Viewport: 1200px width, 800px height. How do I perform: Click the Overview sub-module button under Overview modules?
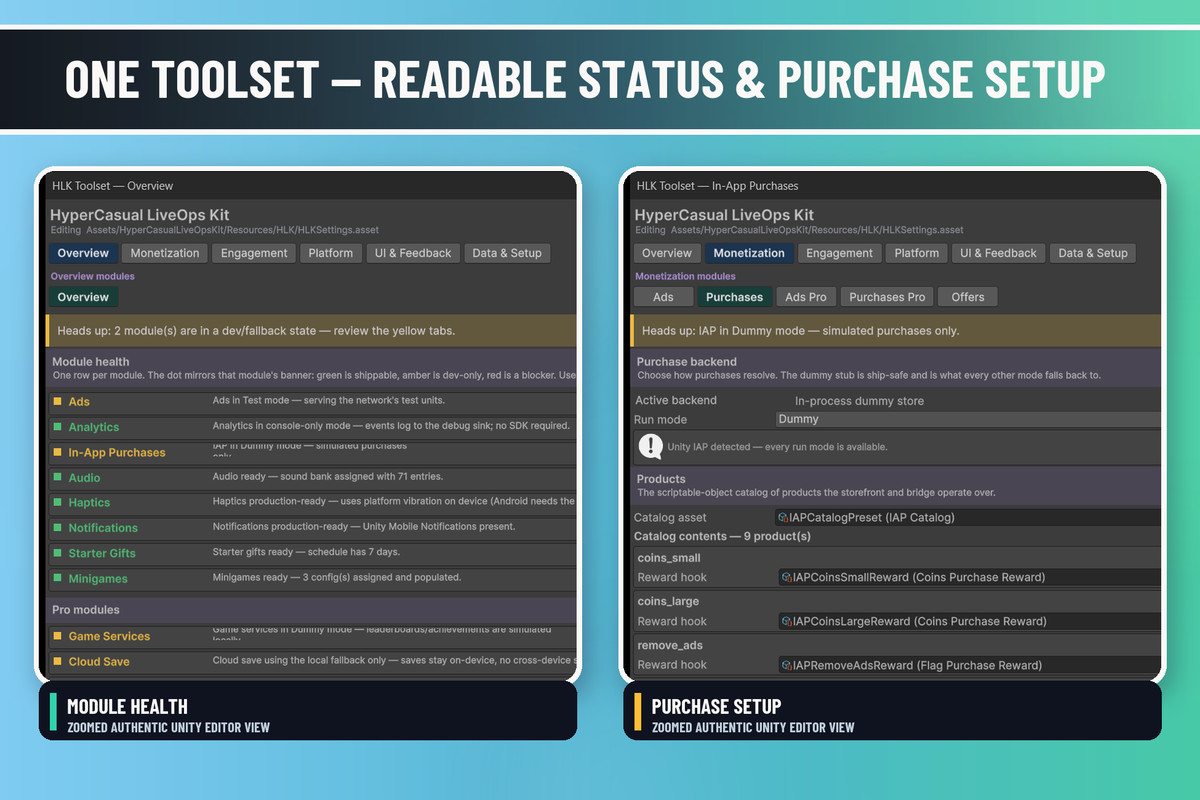point(83,297)
